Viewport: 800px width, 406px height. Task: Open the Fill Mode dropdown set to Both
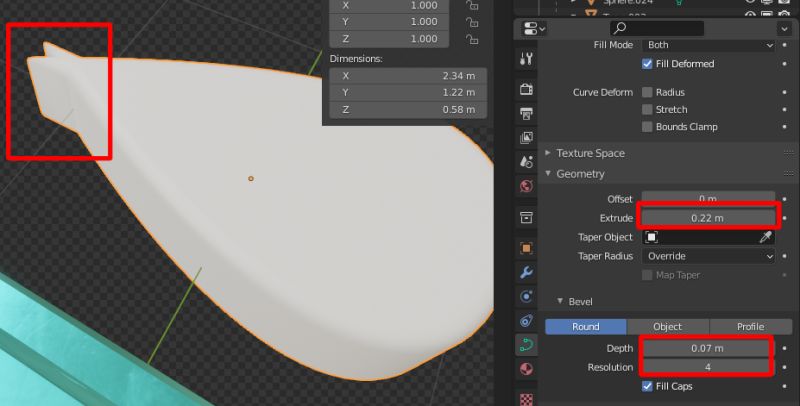708,45
